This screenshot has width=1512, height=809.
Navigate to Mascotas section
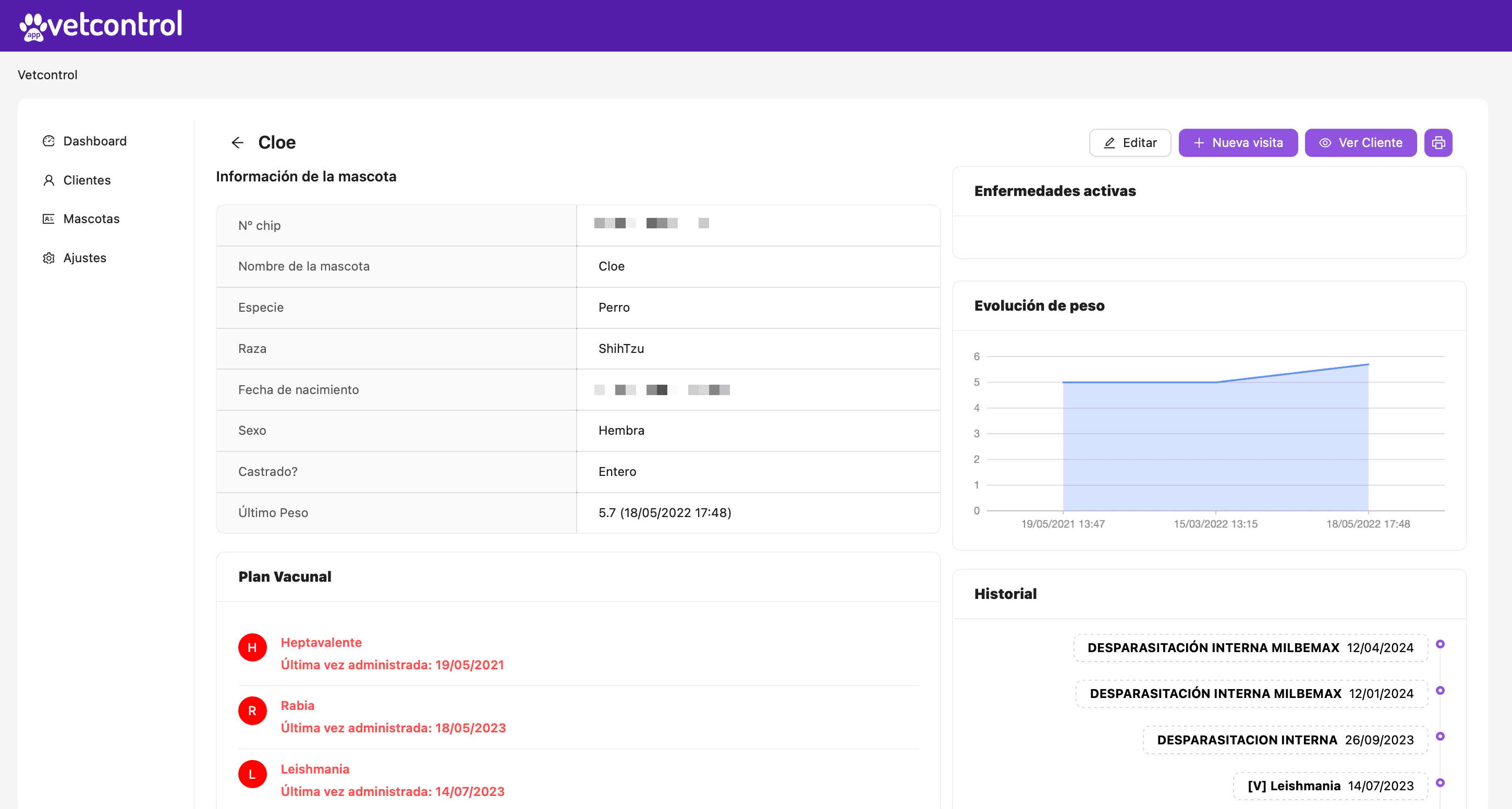[81, 219]
